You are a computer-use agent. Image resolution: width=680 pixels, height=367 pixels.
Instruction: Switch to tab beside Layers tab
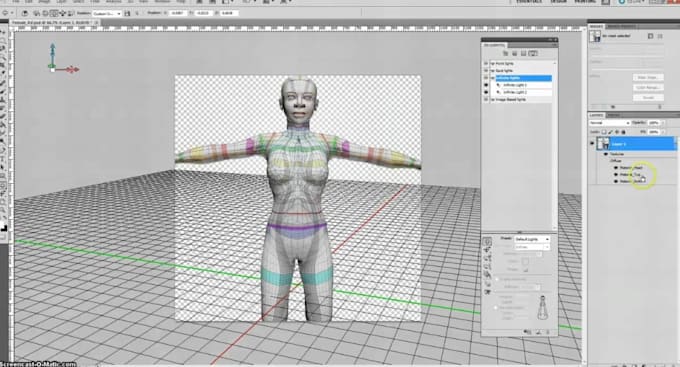click(x=613, y=115)
